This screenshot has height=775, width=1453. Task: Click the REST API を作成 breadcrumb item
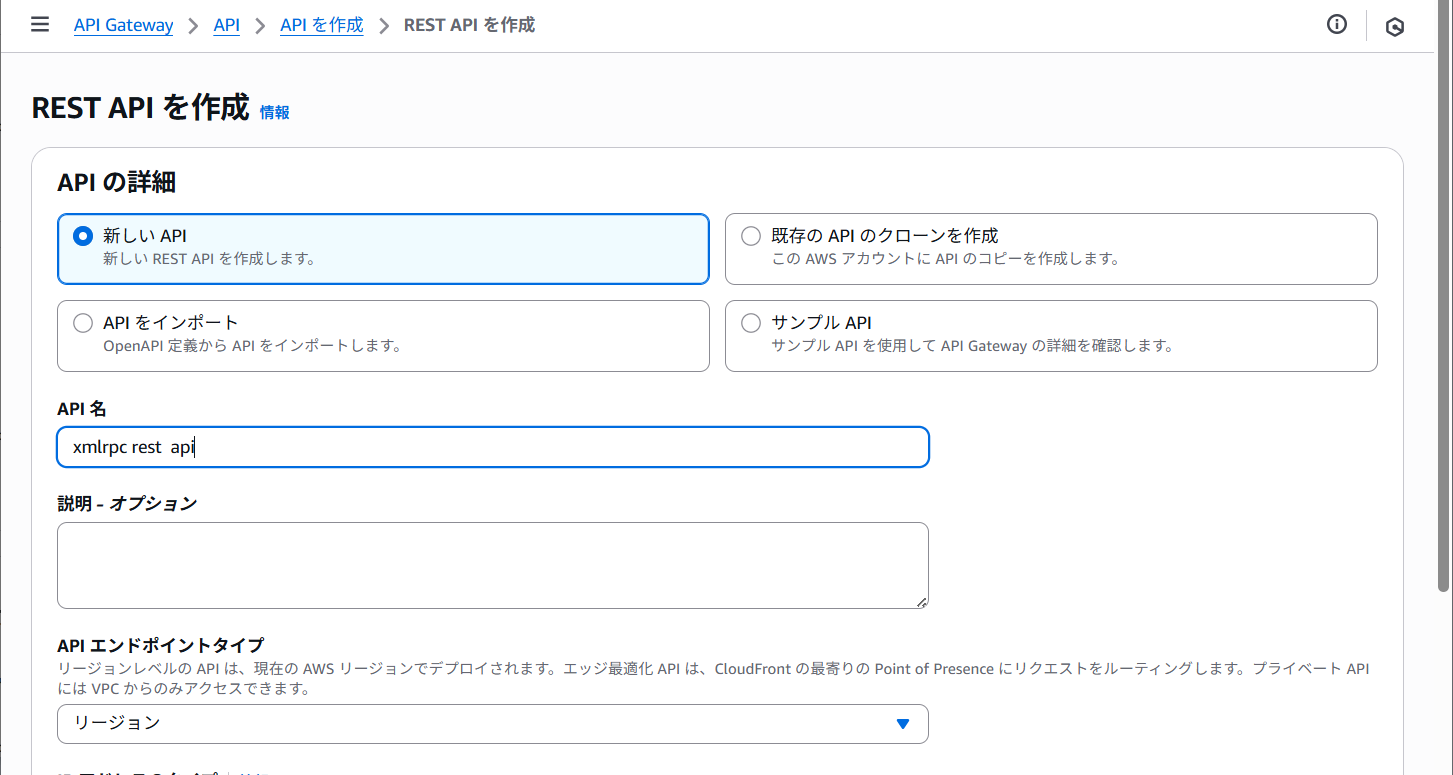469,25
